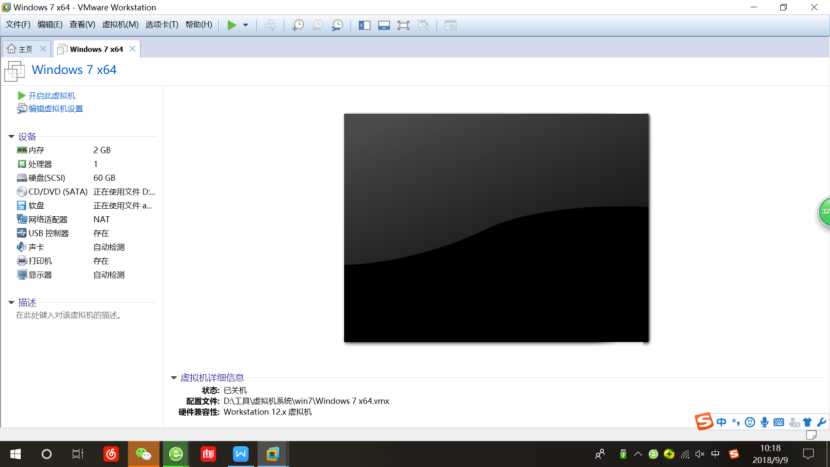The image size is (830, 467).
Task: Click the take snapshot clock icon
Action: tap(298, 25)
